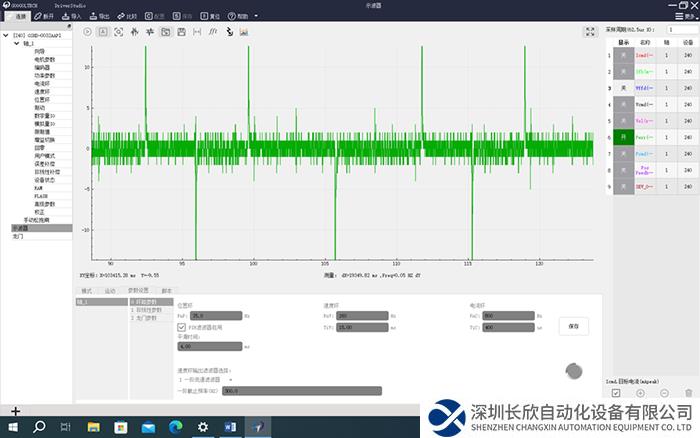Click the f(t) function icon in toolbar
Screen dimensions: 700x438
coord(212,32)
